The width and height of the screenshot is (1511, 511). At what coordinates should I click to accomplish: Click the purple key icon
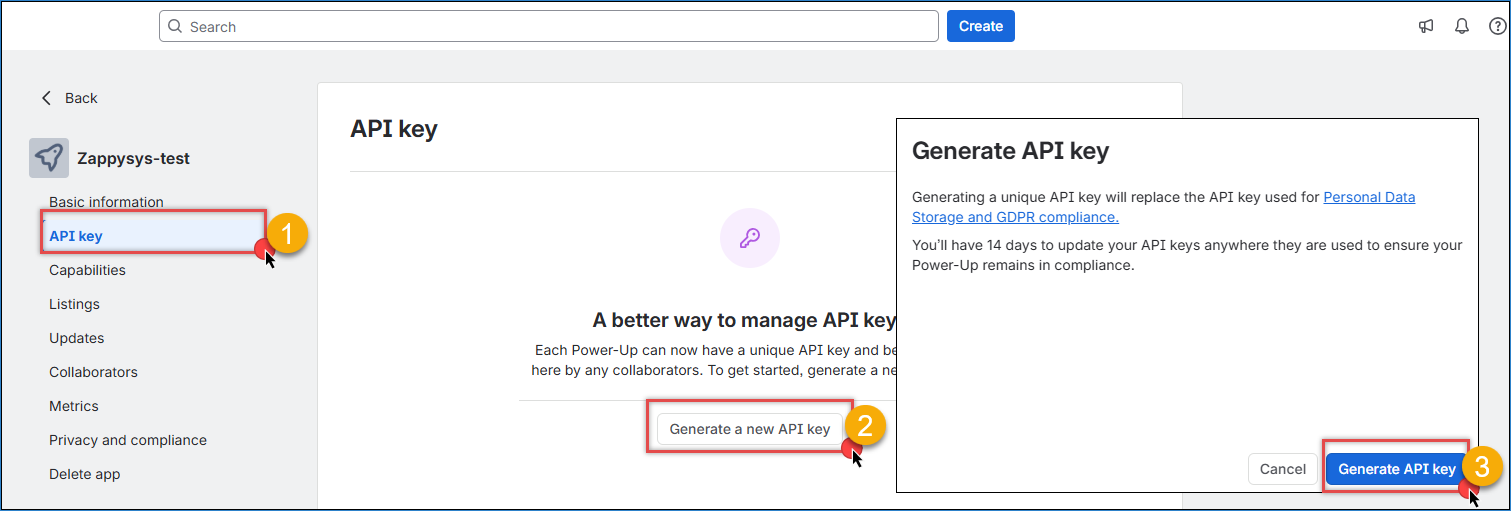[x=749, y=238]
